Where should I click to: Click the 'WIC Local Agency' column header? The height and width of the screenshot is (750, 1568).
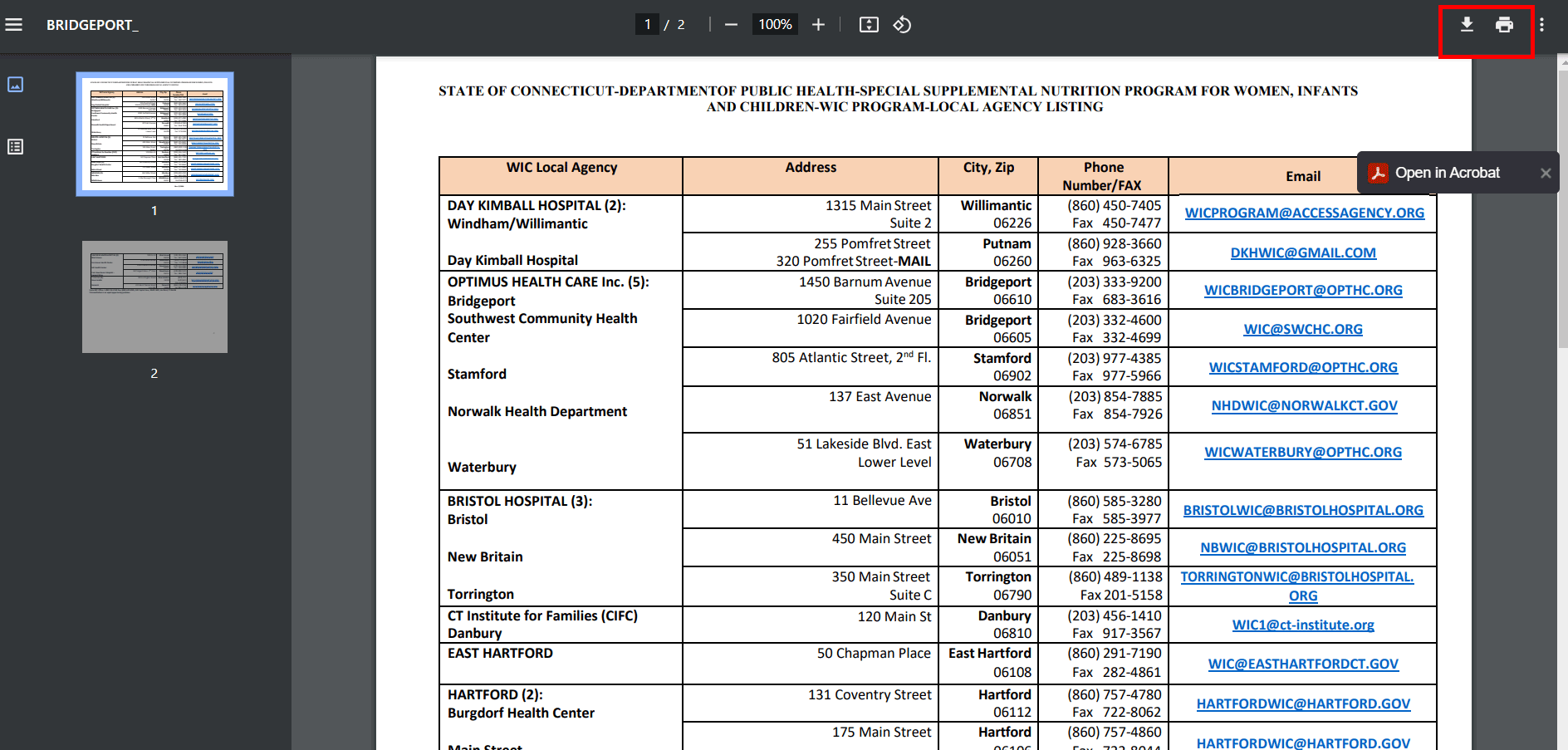tap(561, 168)
